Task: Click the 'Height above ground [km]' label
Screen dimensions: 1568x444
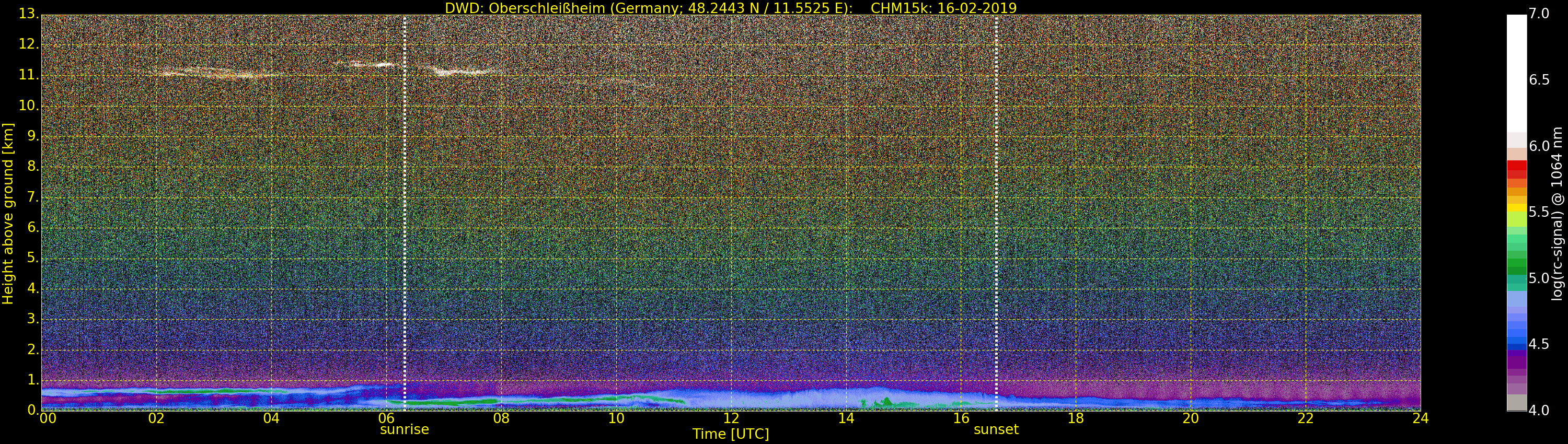Action: [8, 213]
